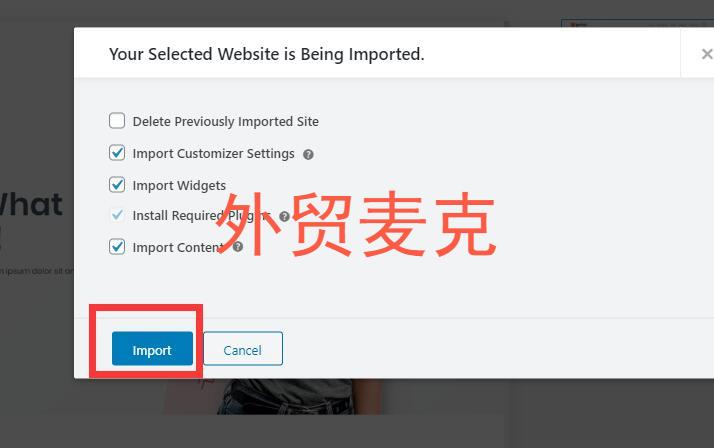Uncheck the Import Customizer Settings checkbox
Screen dimensions: 714x448
click(117, 153)
